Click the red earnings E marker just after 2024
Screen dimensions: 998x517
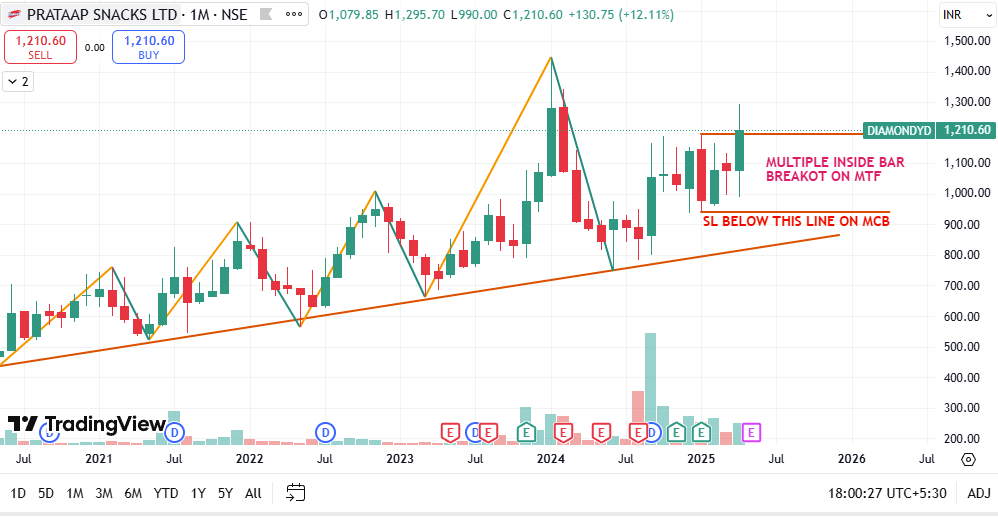(563, 433)
